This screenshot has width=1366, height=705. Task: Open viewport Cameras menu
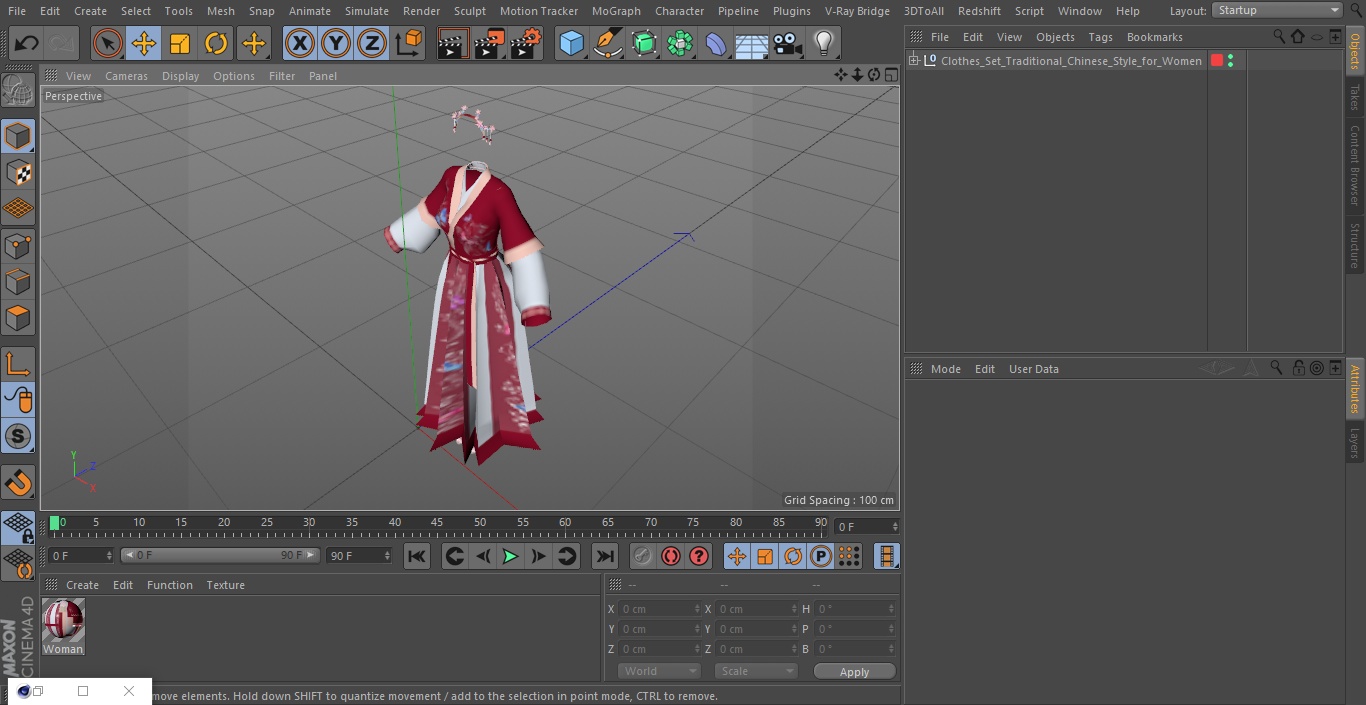click(126, 76)
